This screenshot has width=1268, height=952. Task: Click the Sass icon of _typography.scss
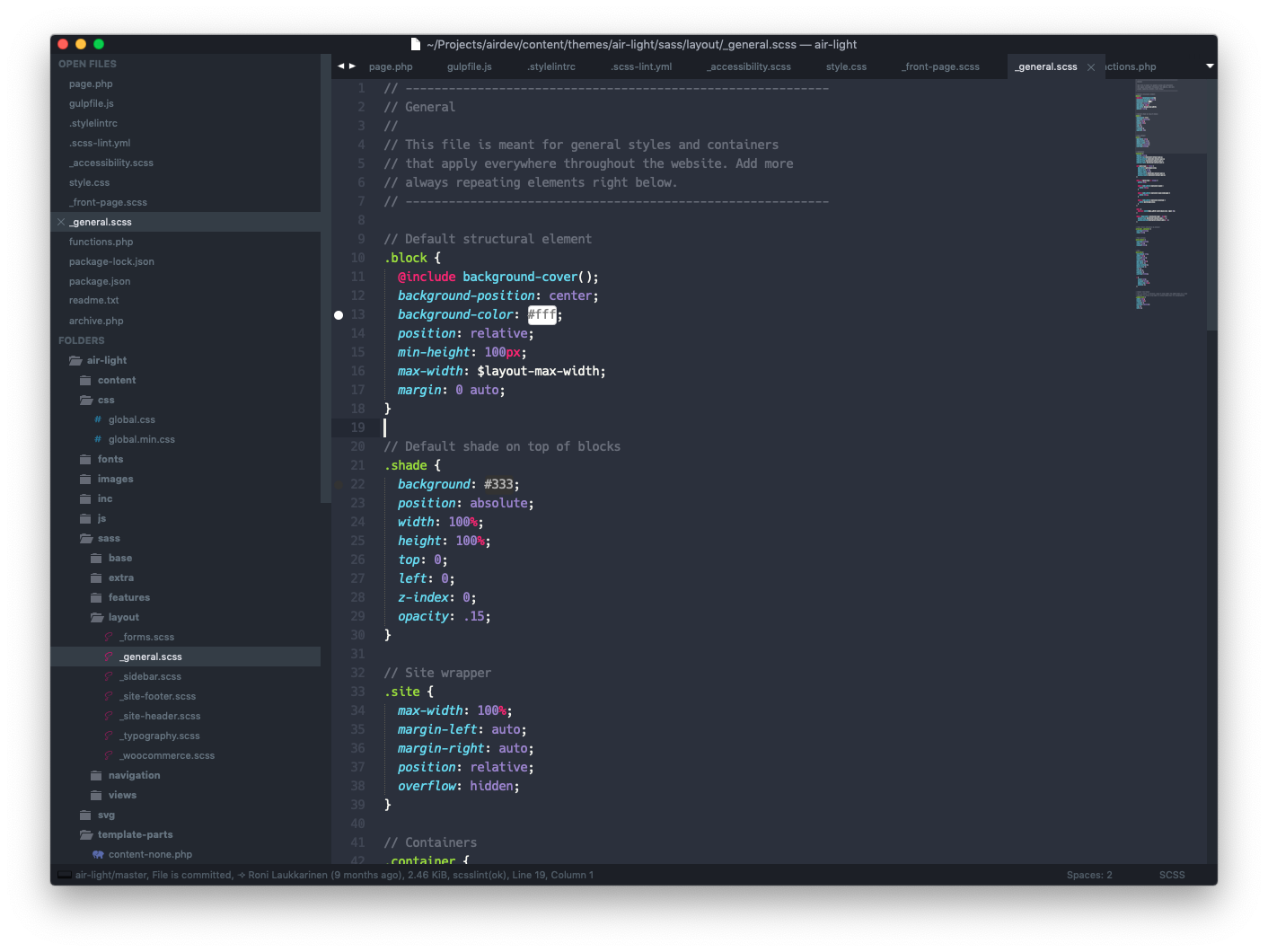click(x=109, y=736)
